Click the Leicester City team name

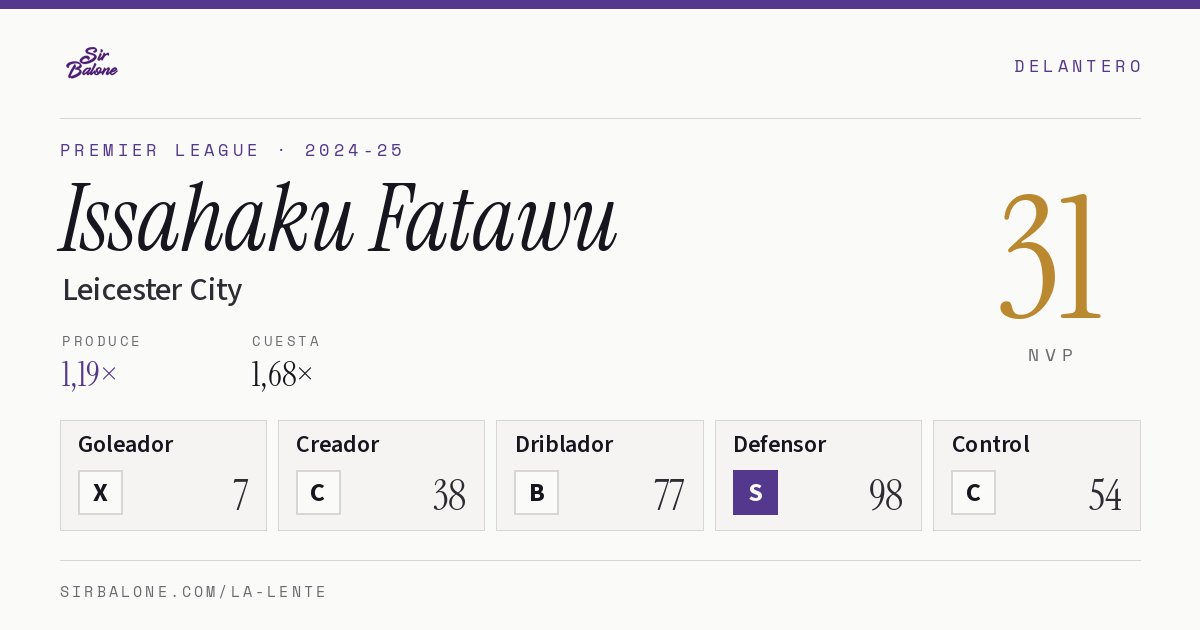point(152,290)
